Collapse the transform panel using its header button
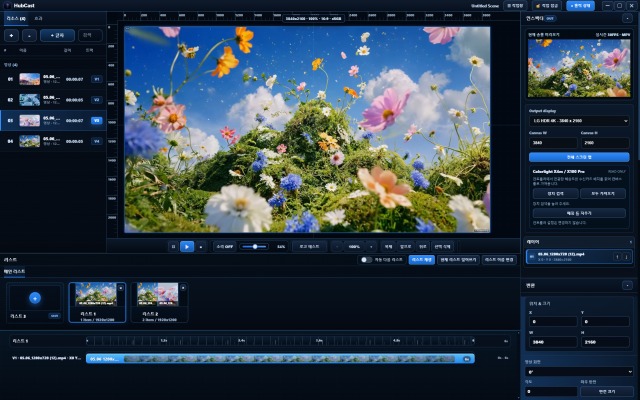640x400 pixels. coord(627,285)
